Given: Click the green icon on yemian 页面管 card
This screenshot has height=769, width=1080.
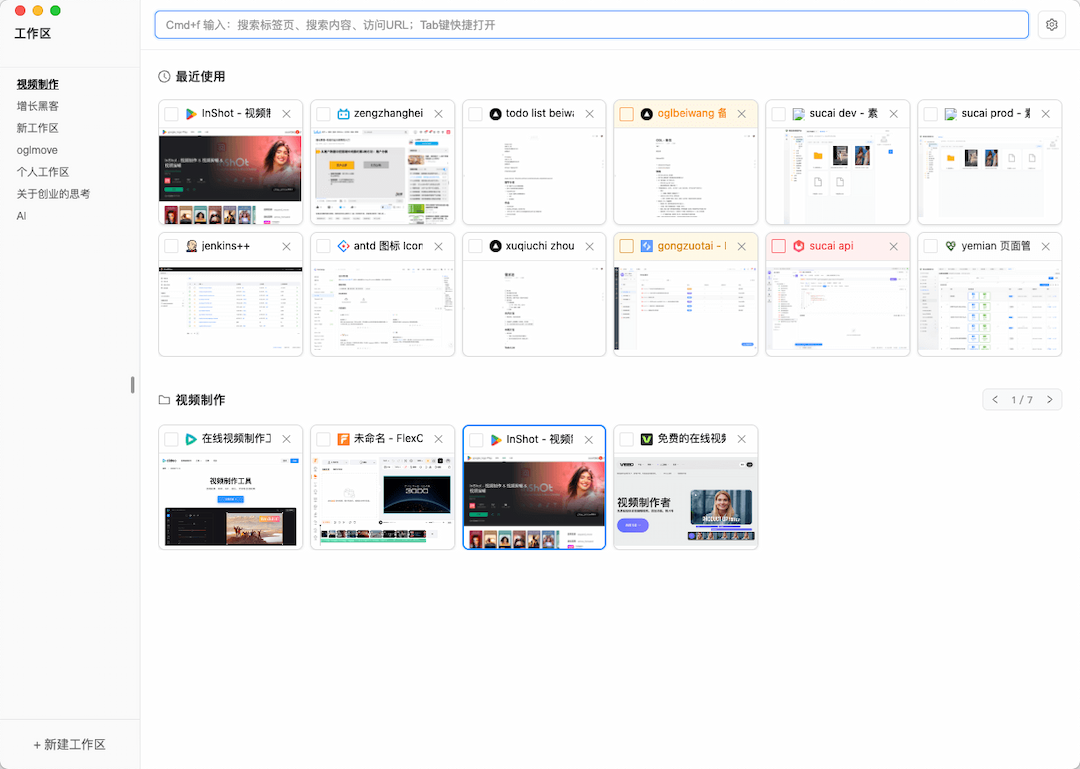Looking at the screenshot, I should (948, 245).
